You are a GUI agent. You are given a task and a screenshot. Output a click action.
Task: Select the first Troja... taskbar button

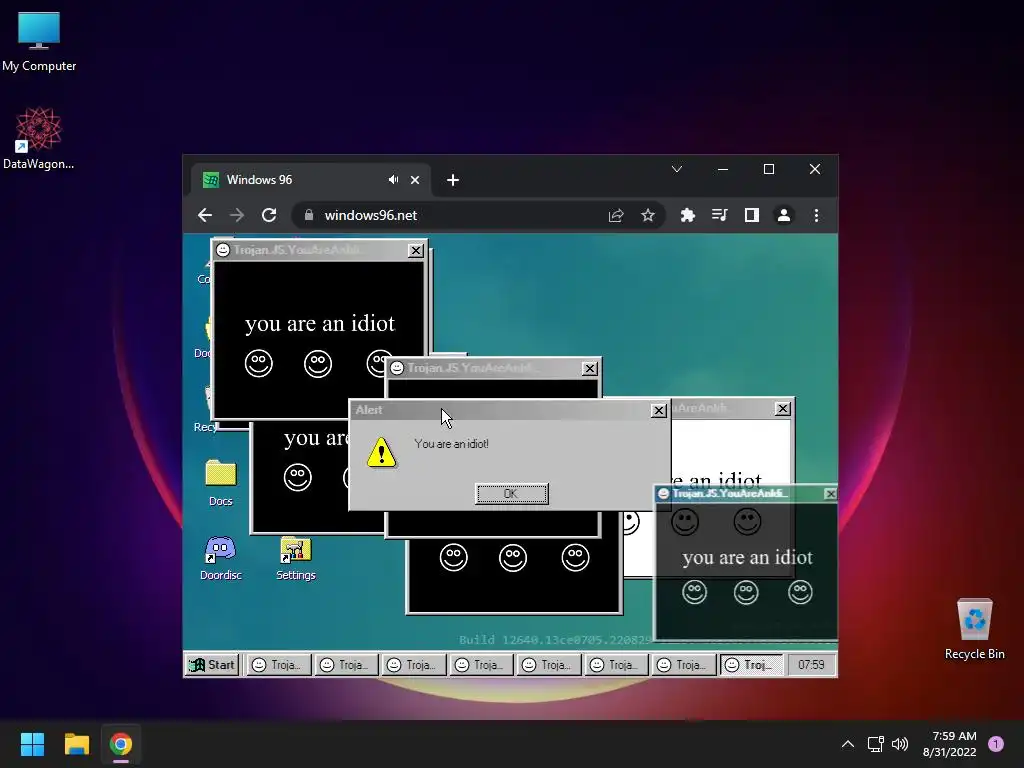click(x=278, y=665)
